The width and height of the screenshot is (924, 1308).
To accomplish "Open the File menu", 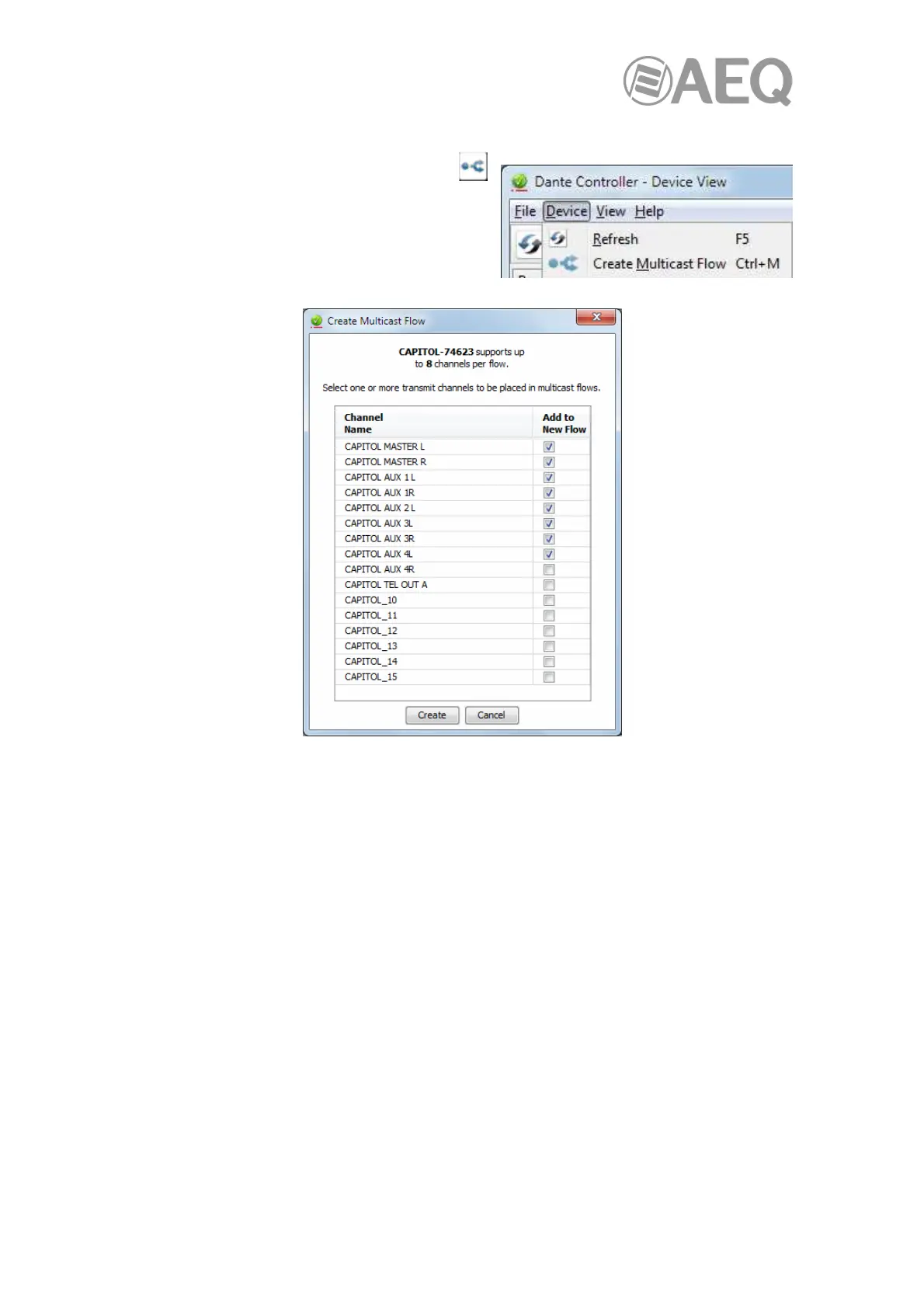I will coord(525,211).
